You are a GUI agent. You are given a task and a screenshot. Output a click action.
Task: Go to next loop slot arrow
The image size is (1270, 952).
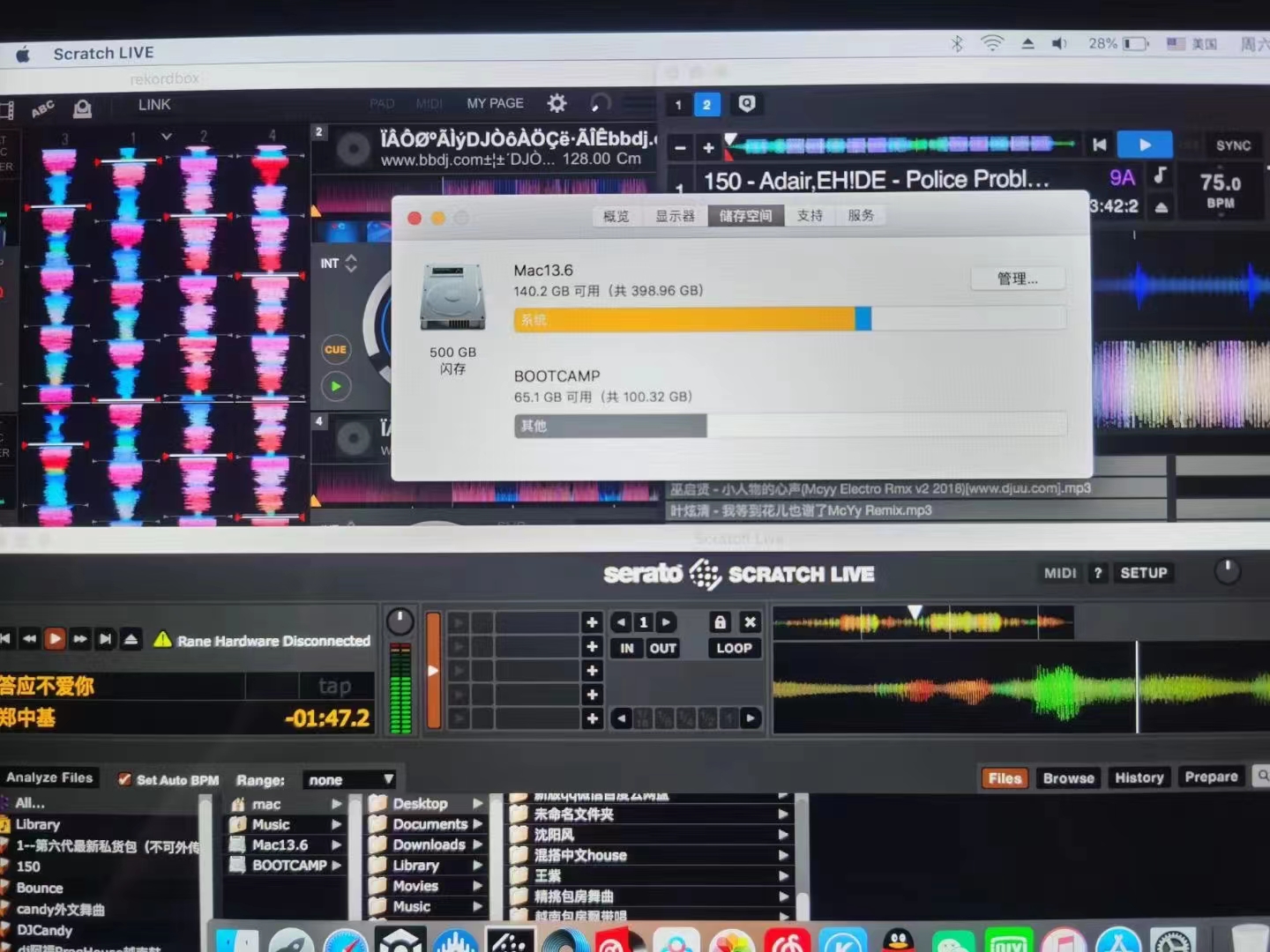(667, 622)
